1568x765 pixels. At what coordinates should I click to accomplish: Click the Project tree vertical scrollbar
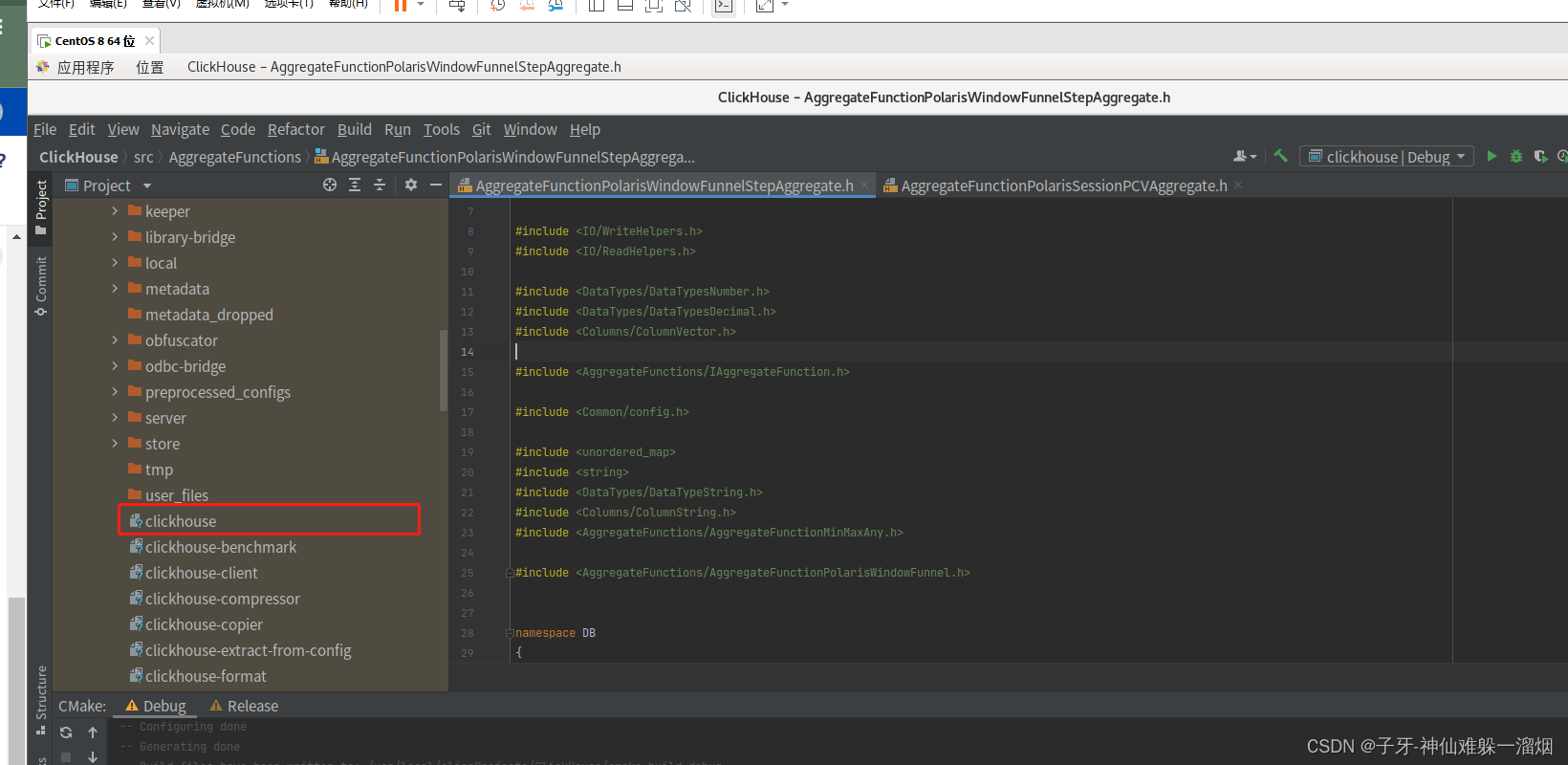coord(443,370)
